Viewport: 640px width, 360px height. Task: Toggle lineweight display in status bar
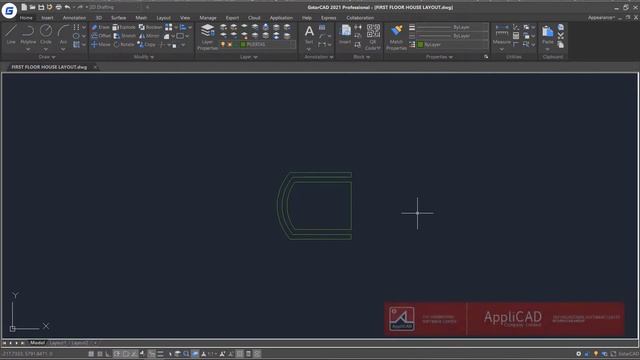click(x=160, y=354)
